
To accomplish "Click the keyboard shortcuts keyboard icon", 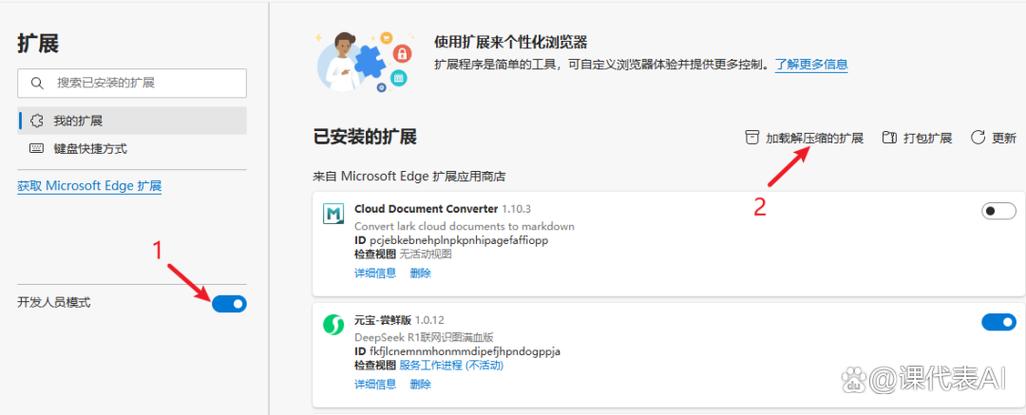I will point(37,149).
